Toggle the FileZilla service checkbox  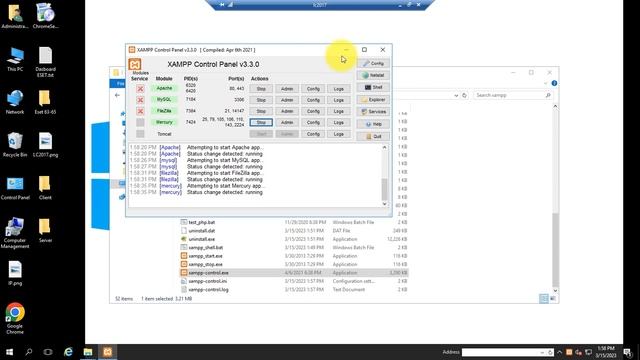[140, 111]
